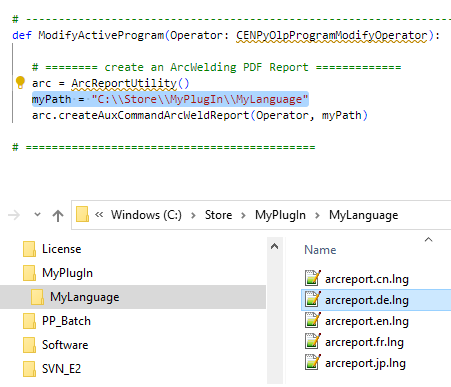Viewport: 451px width, 387px height.
Task: Click the highlighted myPath assignment line
Action: point(170,99)
